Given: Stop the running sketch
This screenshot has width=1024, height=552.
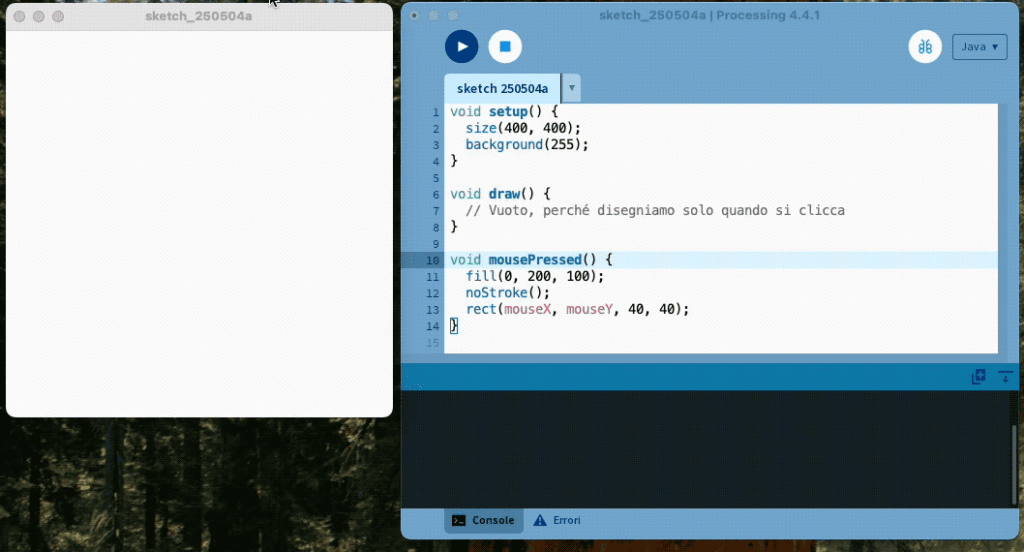Looking at the screenshot, I should [x=505, y=46].
